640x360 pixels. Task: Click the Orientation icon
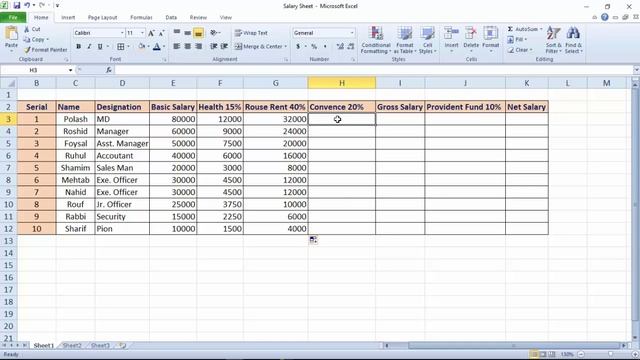click(x=214, y=33)
